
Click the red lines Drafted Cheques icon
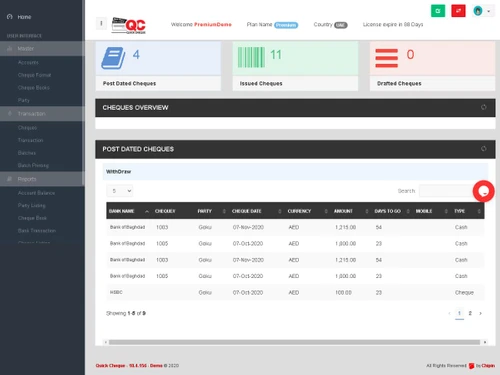(x=387, y=58)
